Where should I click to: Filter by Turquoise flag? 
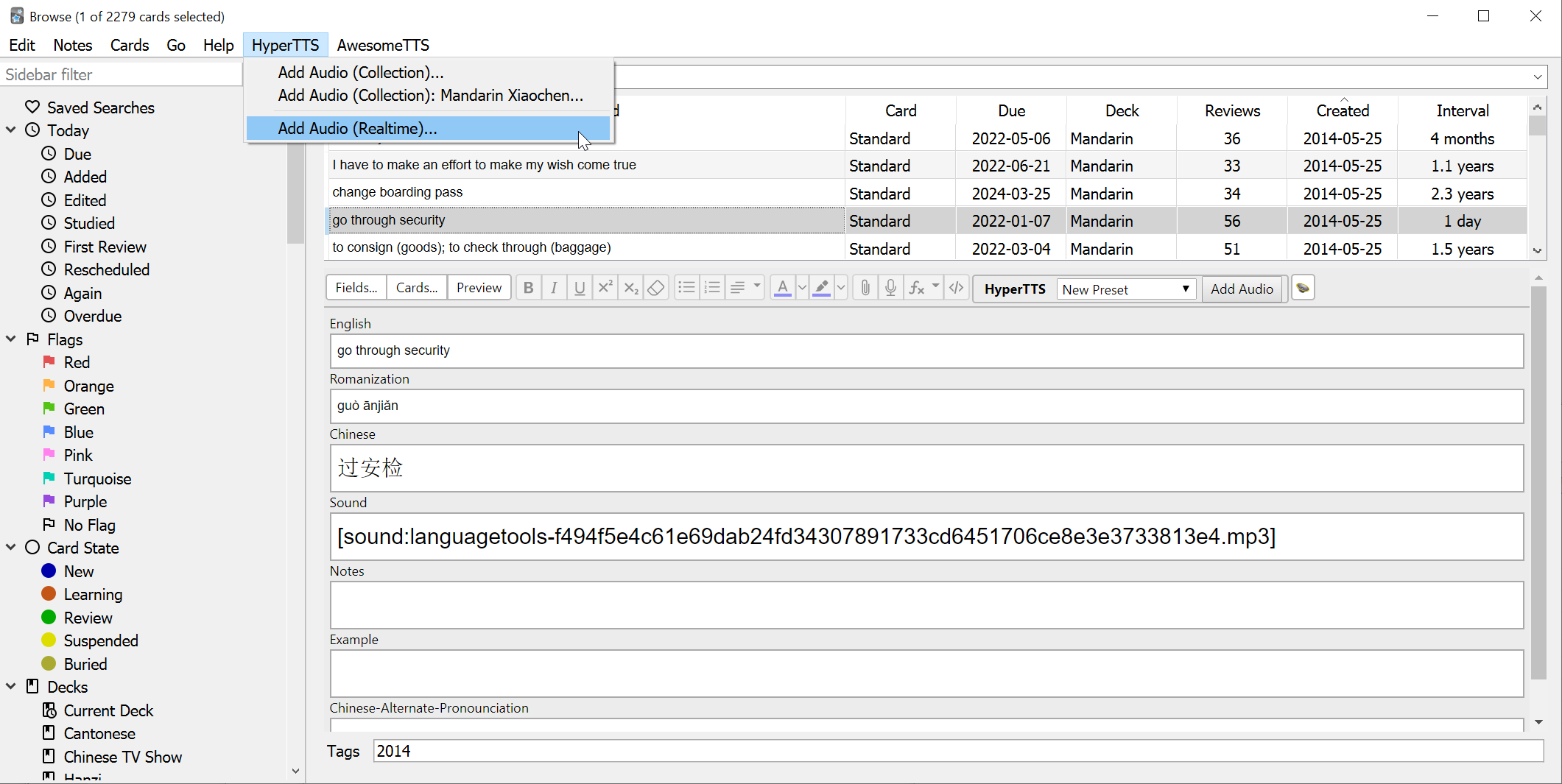pos(97,478)
